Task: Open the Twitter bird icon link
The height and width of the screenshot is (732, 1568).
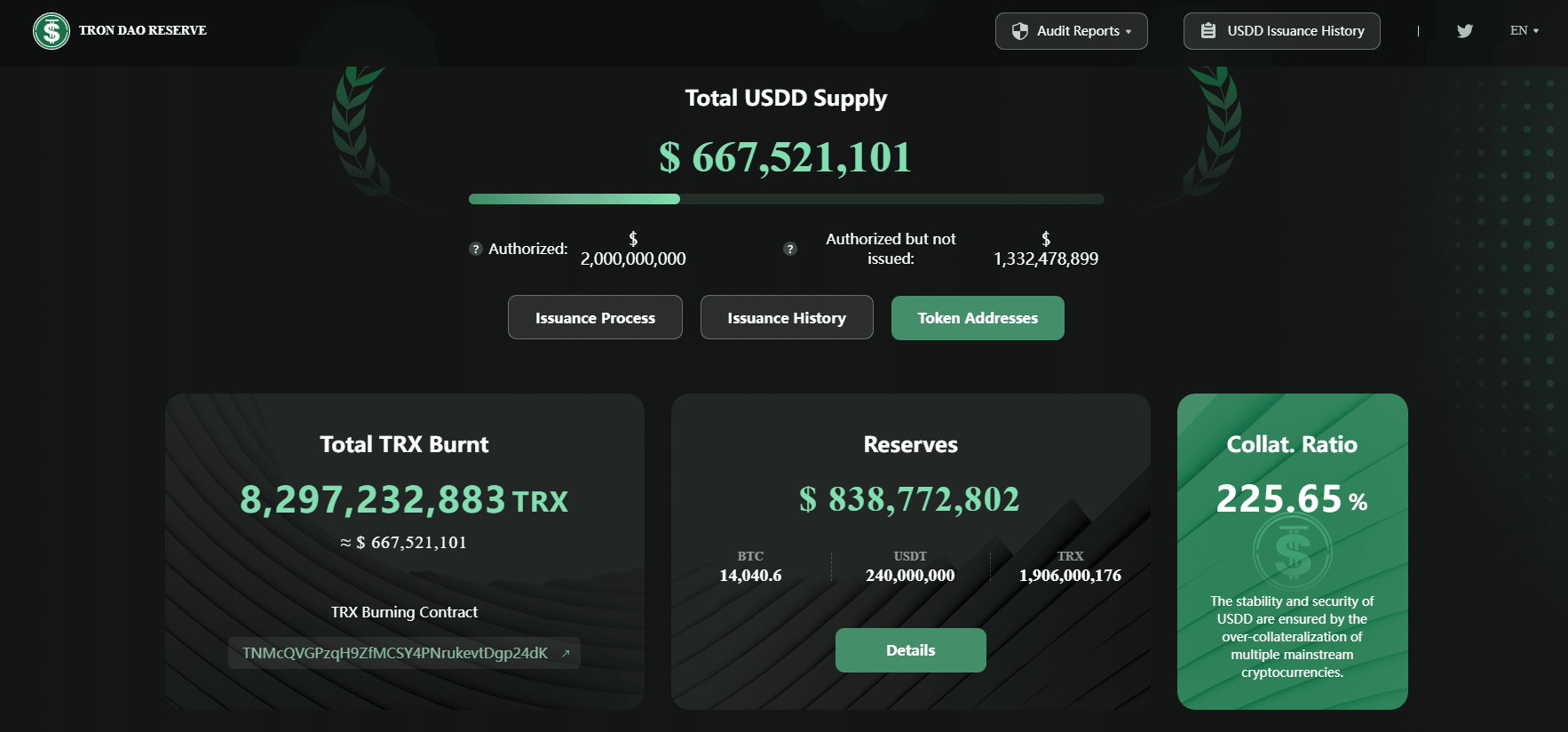Action: click(x=1465, y=31)
